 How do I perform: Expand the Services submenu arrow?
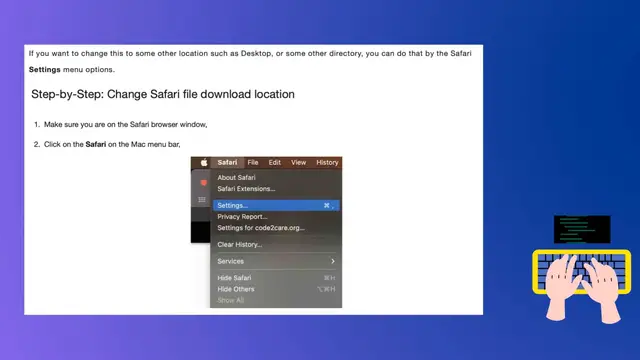[x=333, y=261]
